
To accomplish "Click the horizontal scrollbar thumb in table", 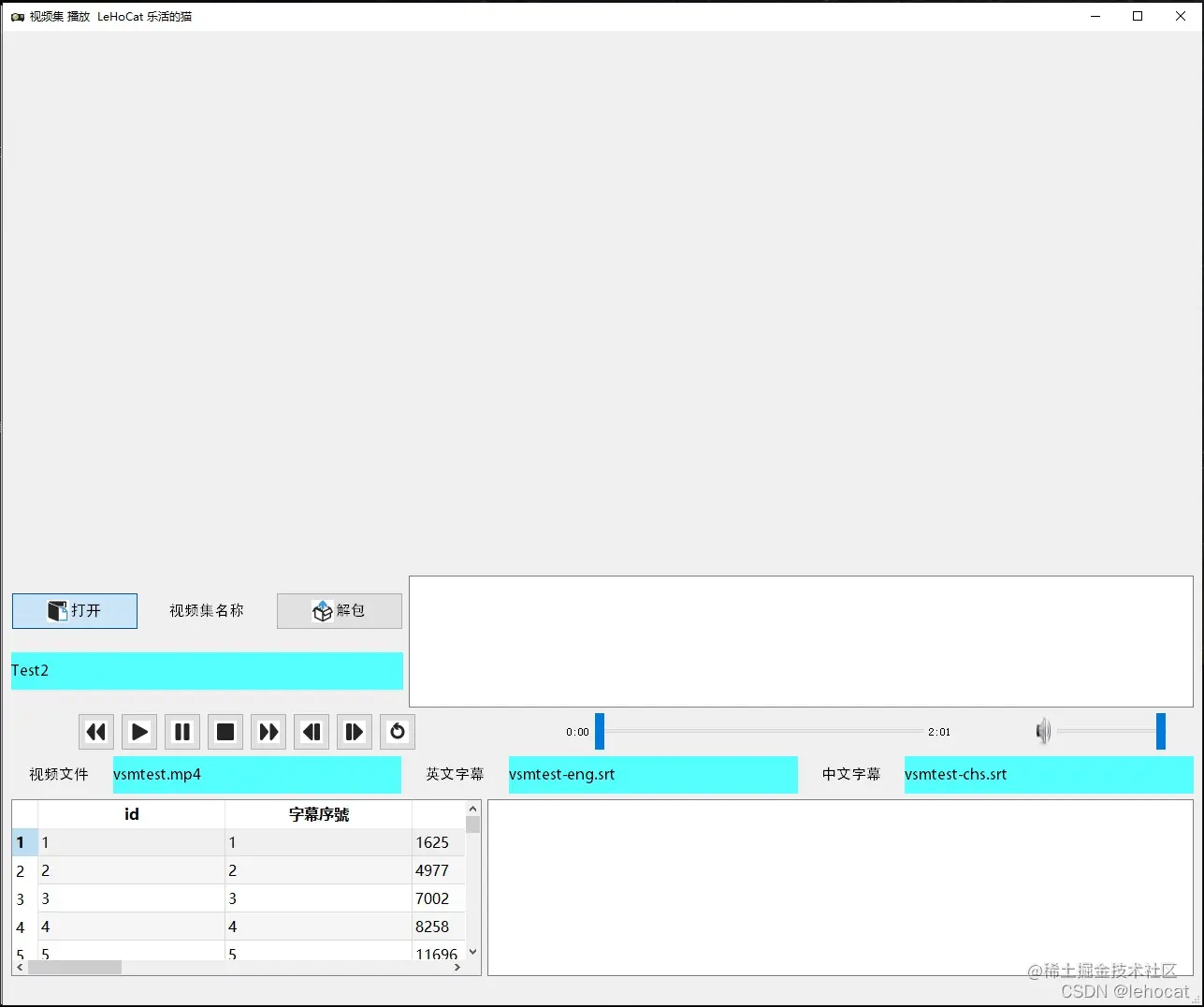I will pos(75,968).
